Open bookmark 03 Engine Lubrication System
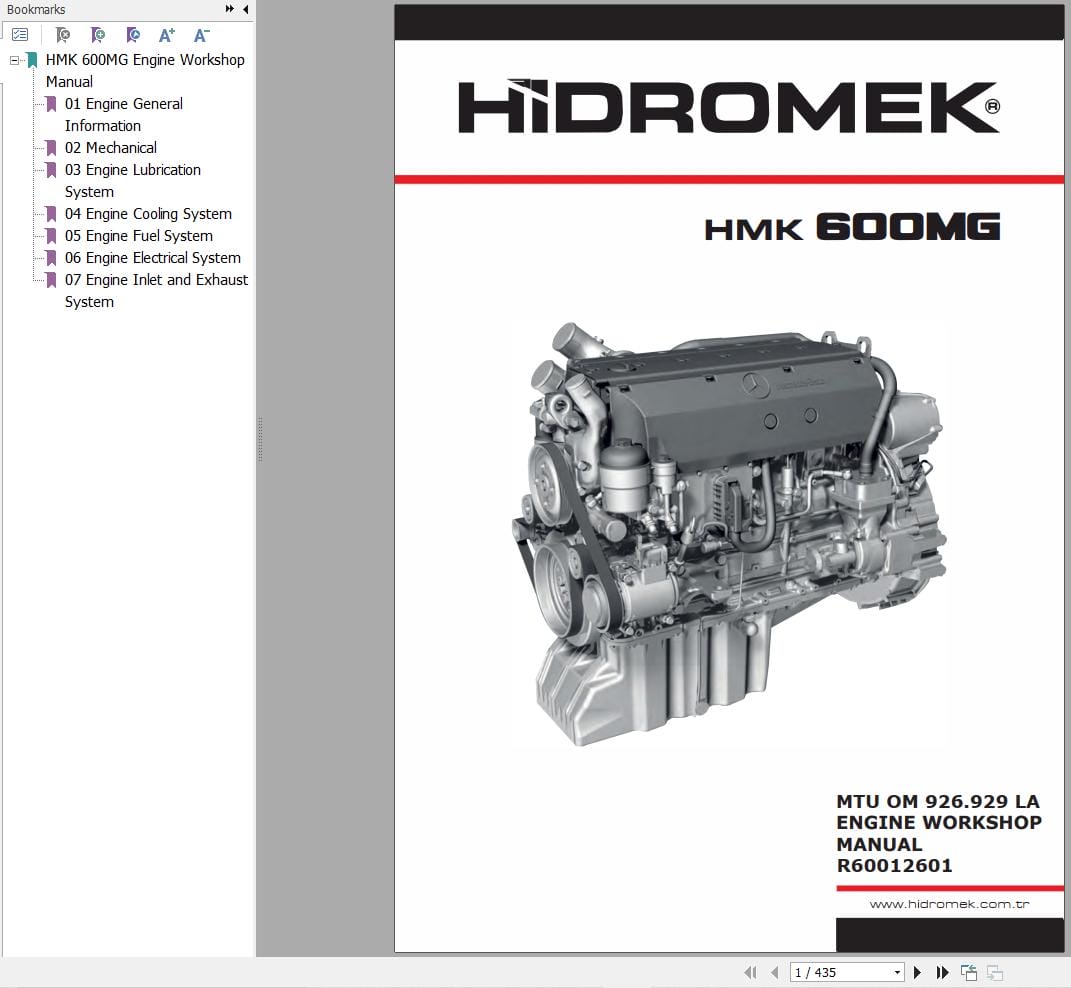This screenshot has width=1071, height=988. (133, 180)
